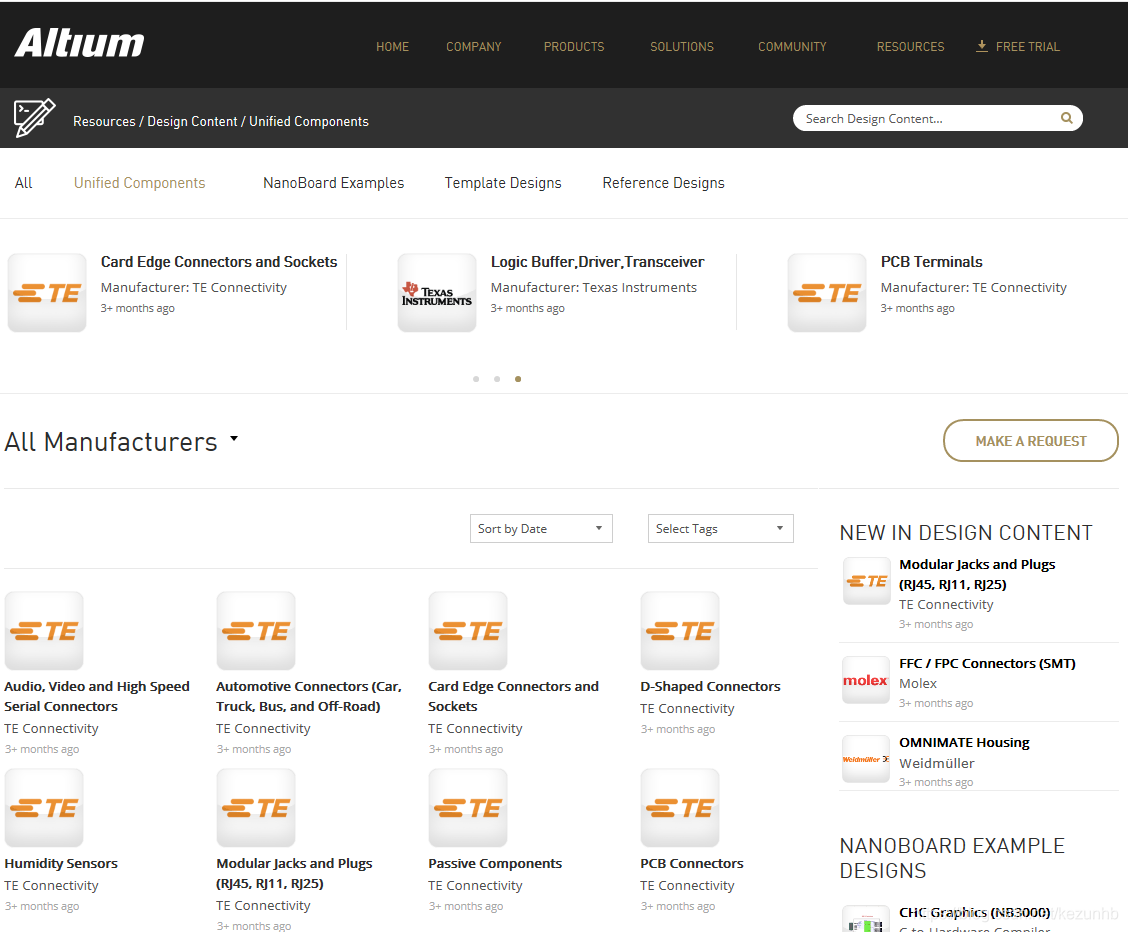Expand the All Manufacturers filter arrow
The image size is (1128, 932).
coord(234,438)
